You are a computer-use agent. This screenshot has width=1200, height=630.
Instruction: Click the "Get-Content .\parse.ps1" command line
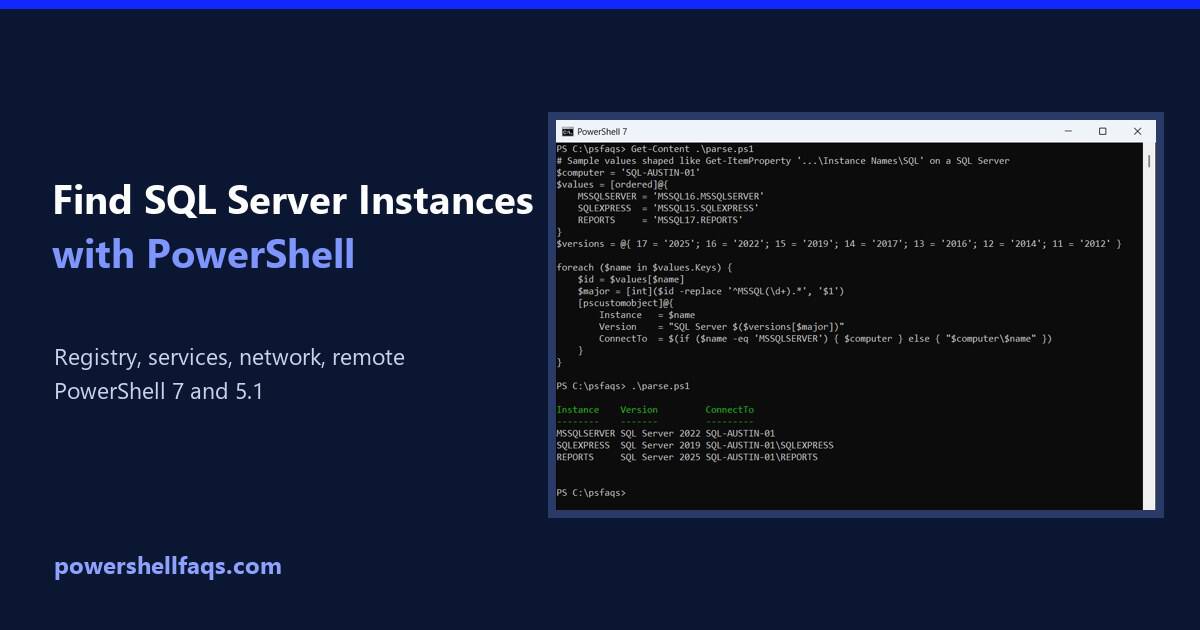tap(655, 149)
